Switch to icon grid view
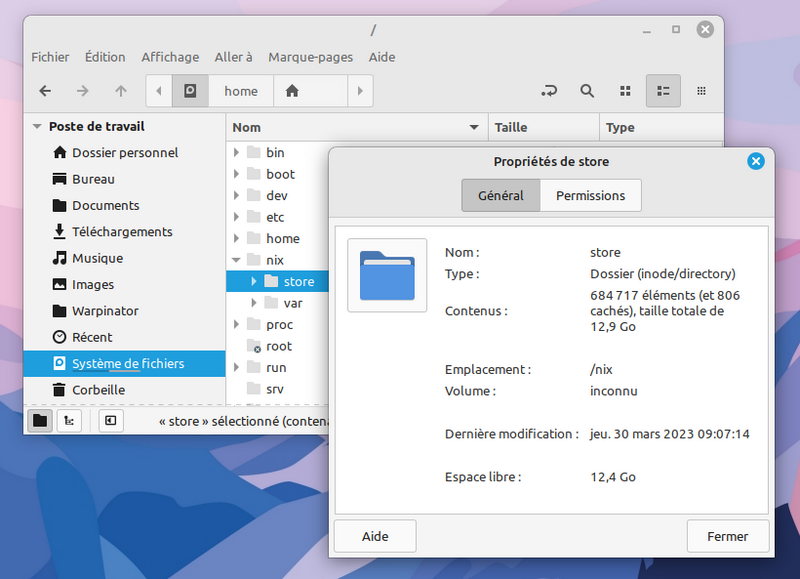 click(x=625, y=91)
